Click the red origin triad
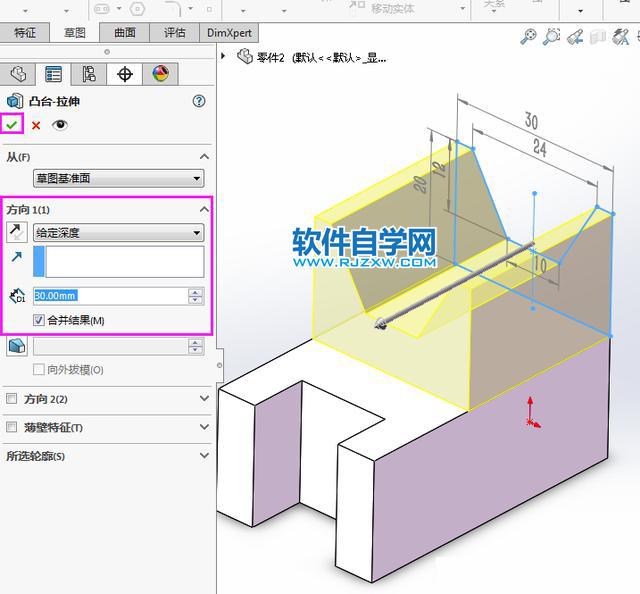The height and width of the screenshot is (594, 640). 532,413
